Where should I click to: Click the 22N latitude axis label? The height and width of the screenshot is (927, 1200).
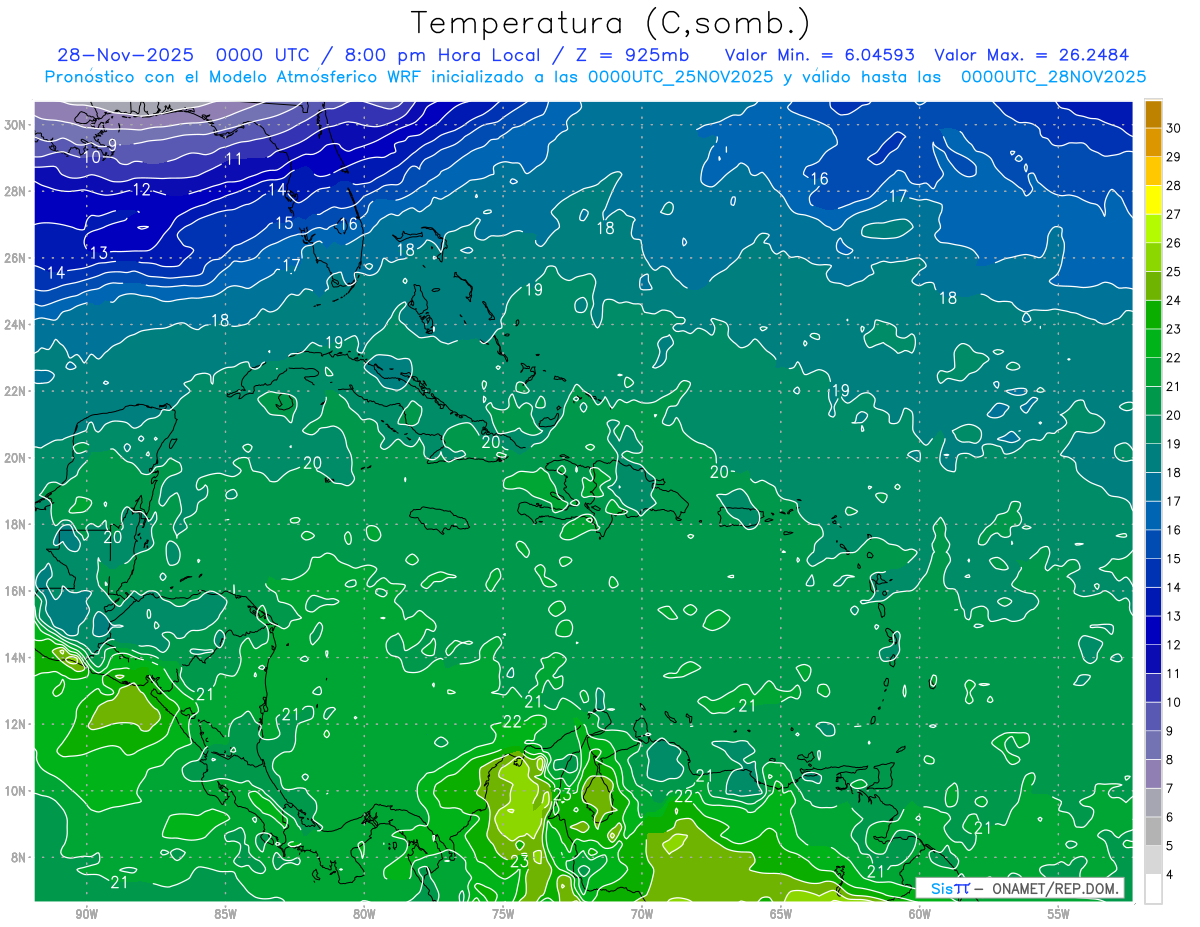pos(17,391)
